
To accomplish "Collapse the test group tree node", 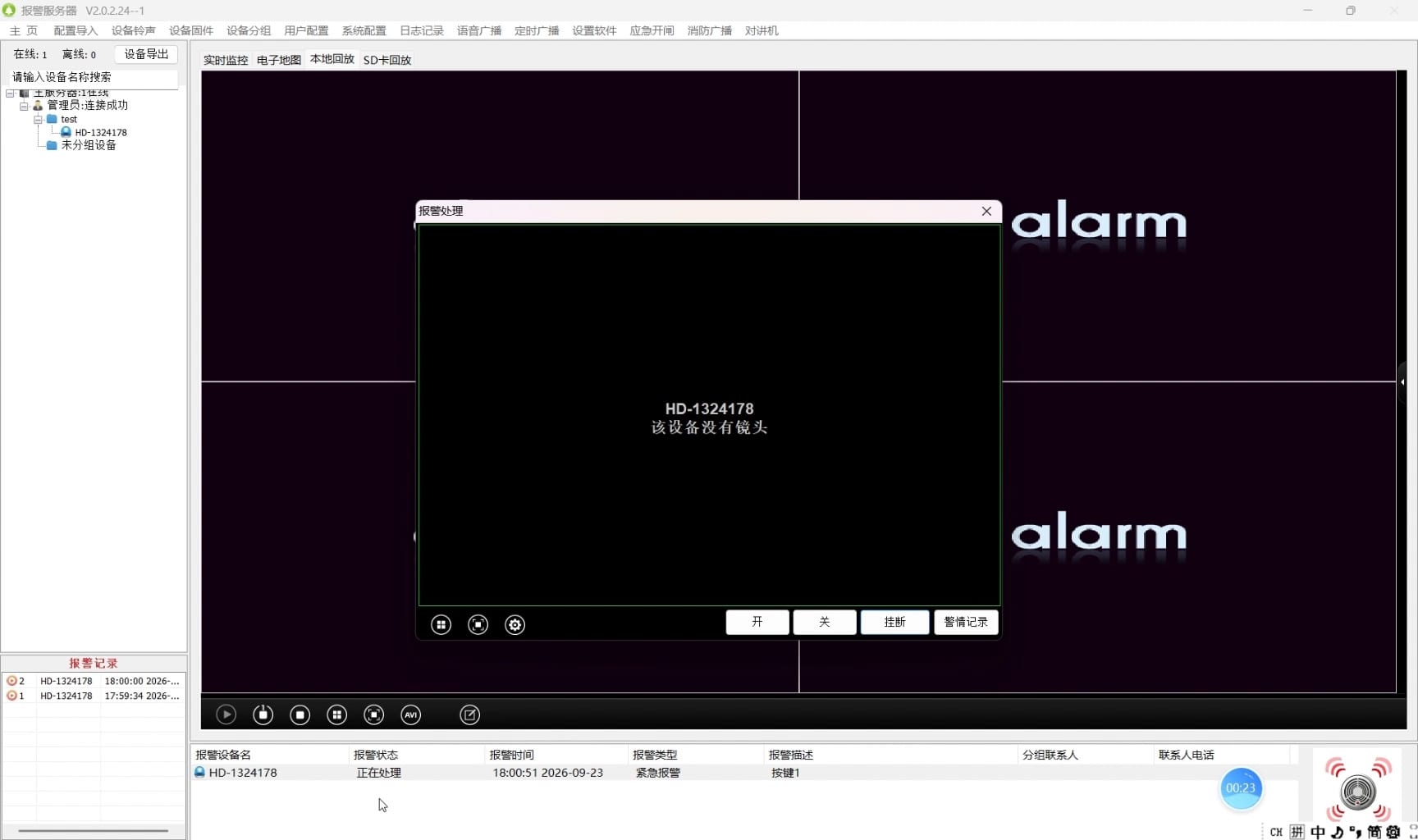I will pyautogui.click(x=38, y=120).
